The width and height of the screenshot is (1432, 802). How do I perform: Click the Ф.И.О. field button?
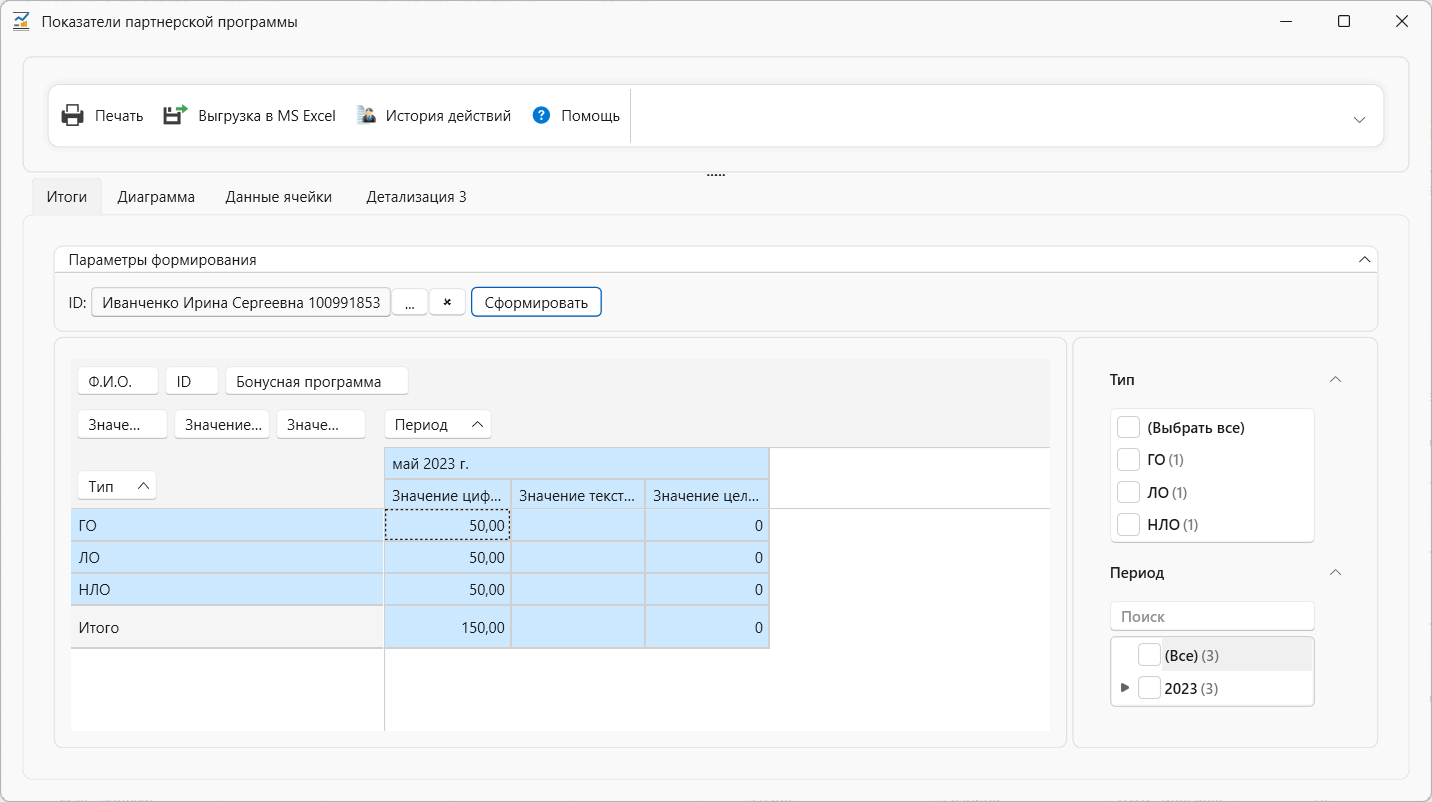point(118,381)
